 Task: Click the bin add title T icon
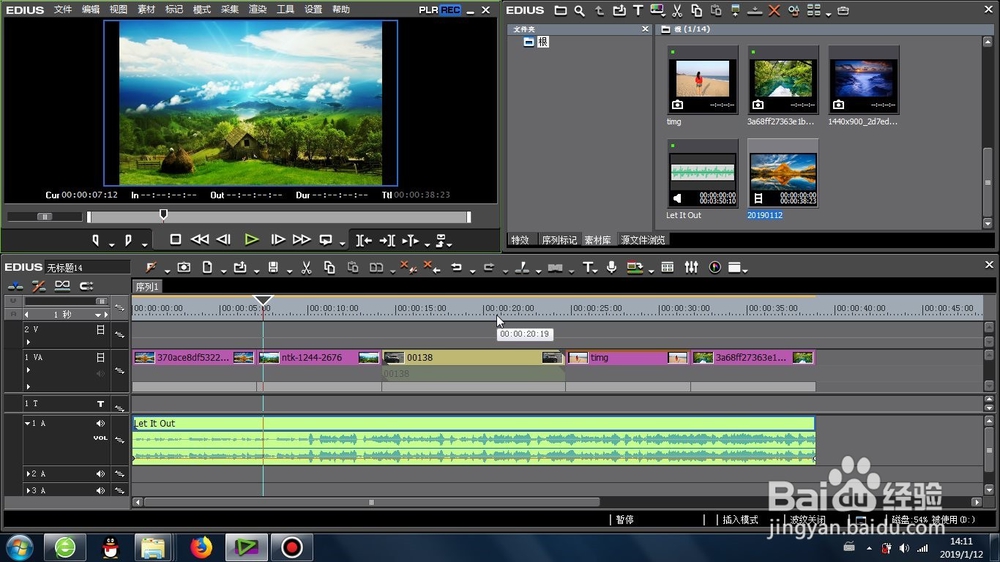[638, 10]
